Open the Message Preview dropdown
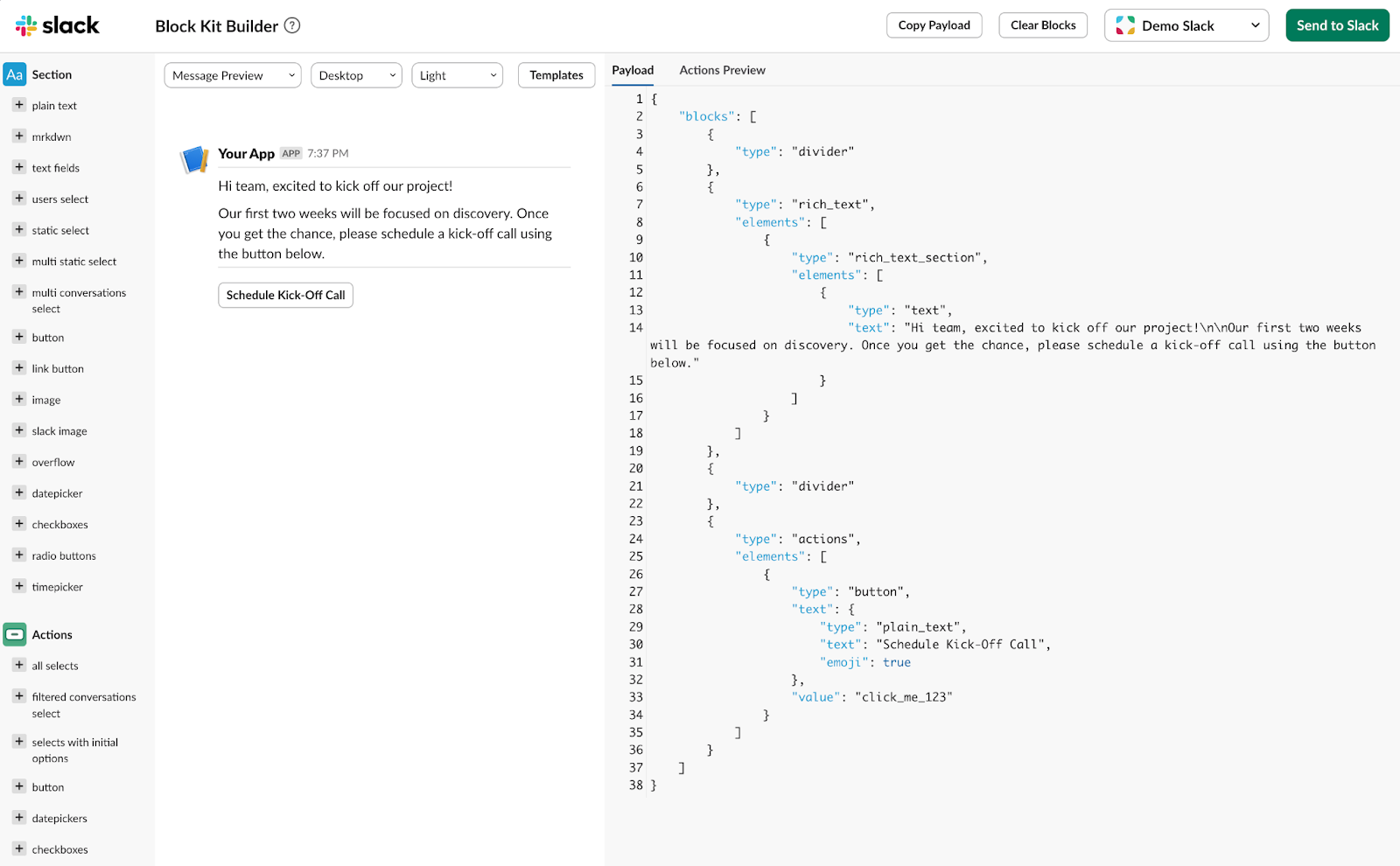 233,75
